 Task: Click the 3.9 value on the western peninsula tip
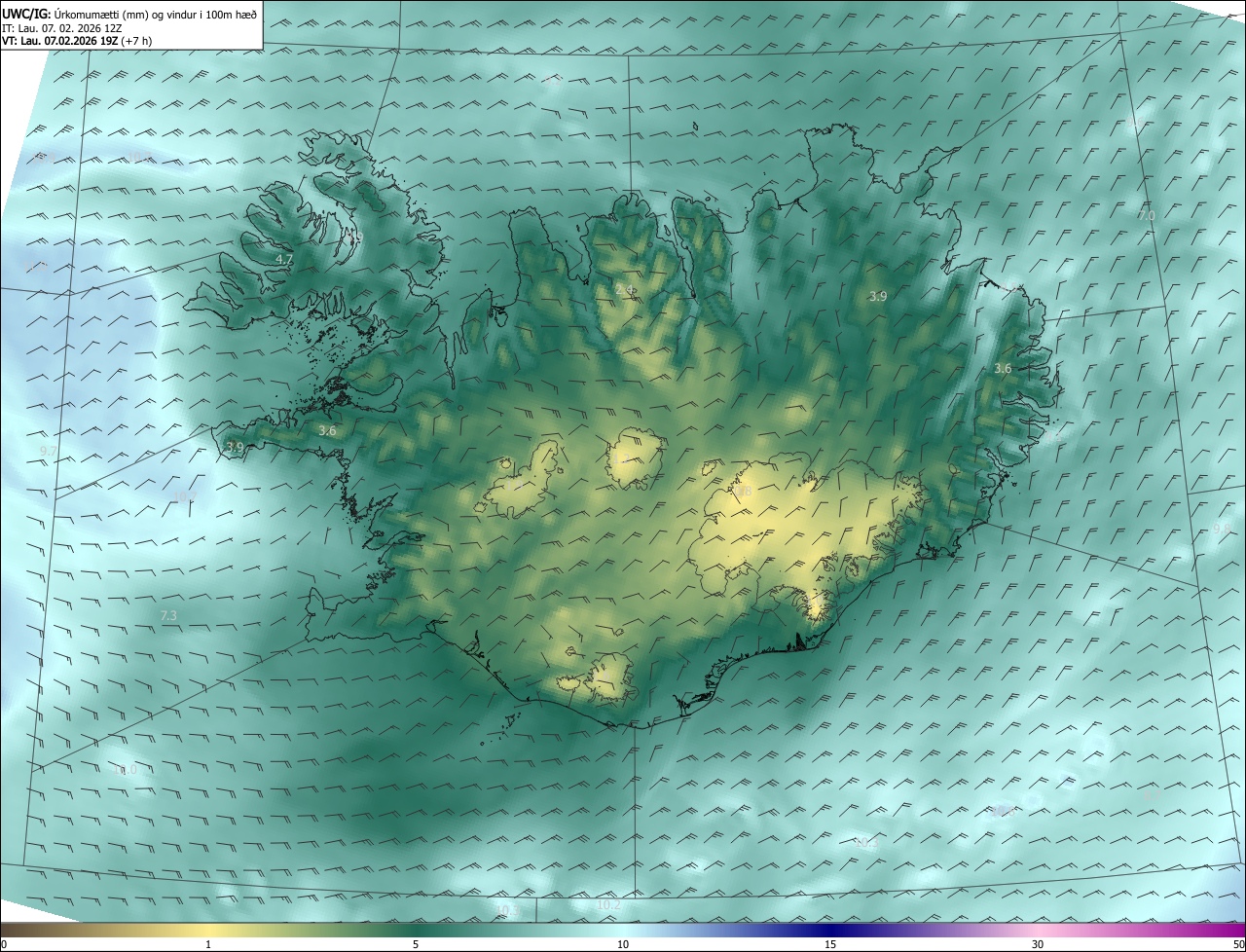point(235,447)
